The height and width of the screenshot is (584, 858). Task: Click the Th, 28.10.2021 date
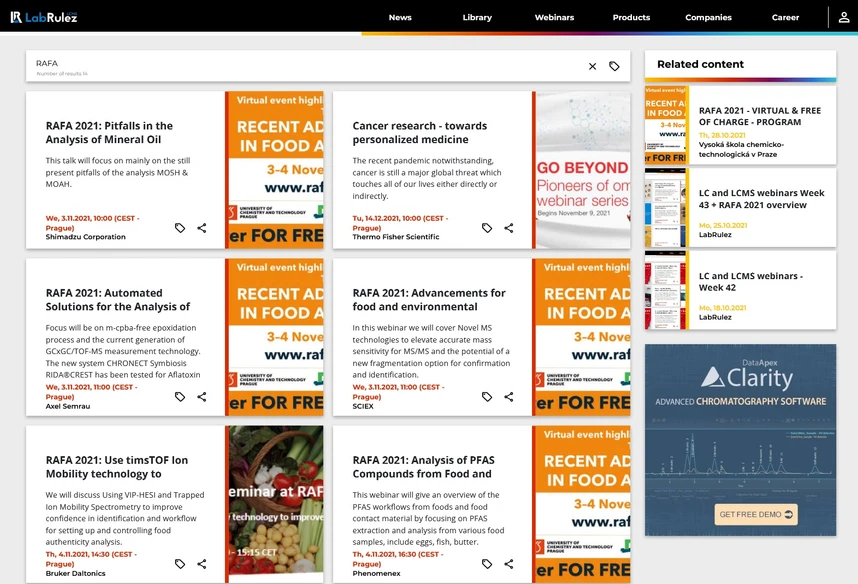(x=722, y=135)
